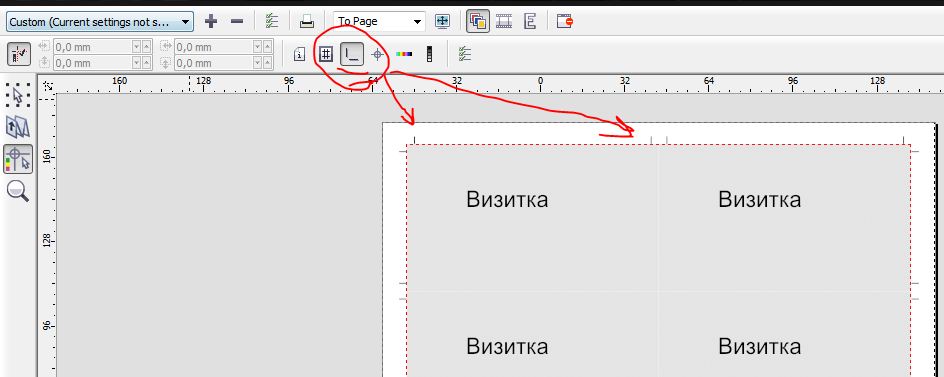944x377 pixels.
Task: Open print options checklist icon beside minus
Action: pos(272,22)
